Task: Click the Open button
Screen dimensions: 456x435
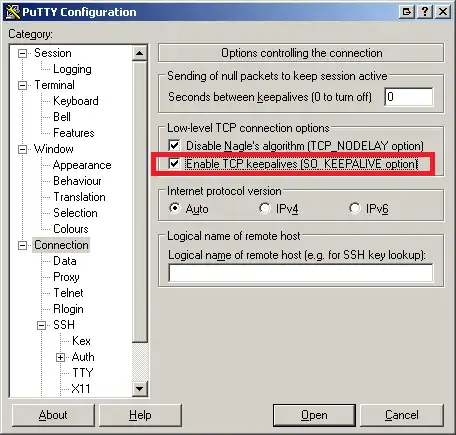Action: pos(314,415)
